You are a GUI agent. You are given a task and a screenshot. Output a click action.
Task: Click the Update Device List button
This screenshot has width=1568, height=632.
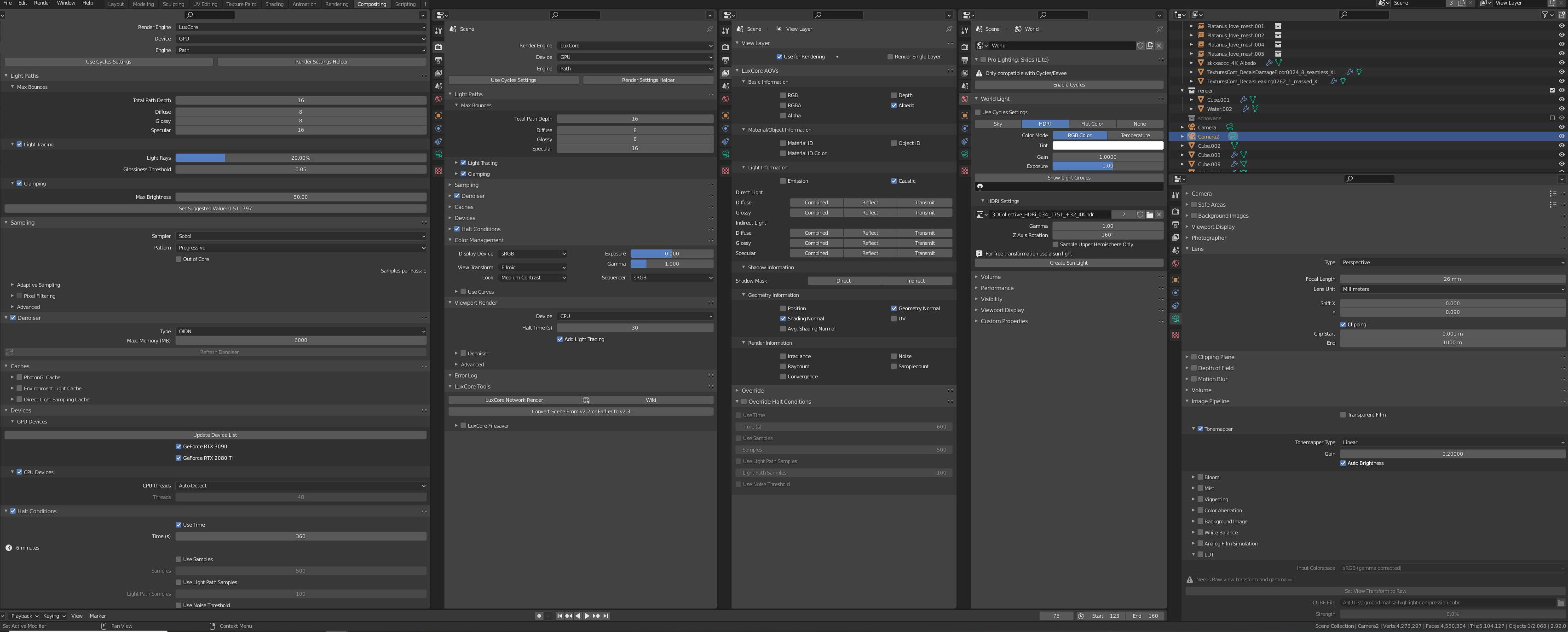pyautogui.click(x=215, y=435)
